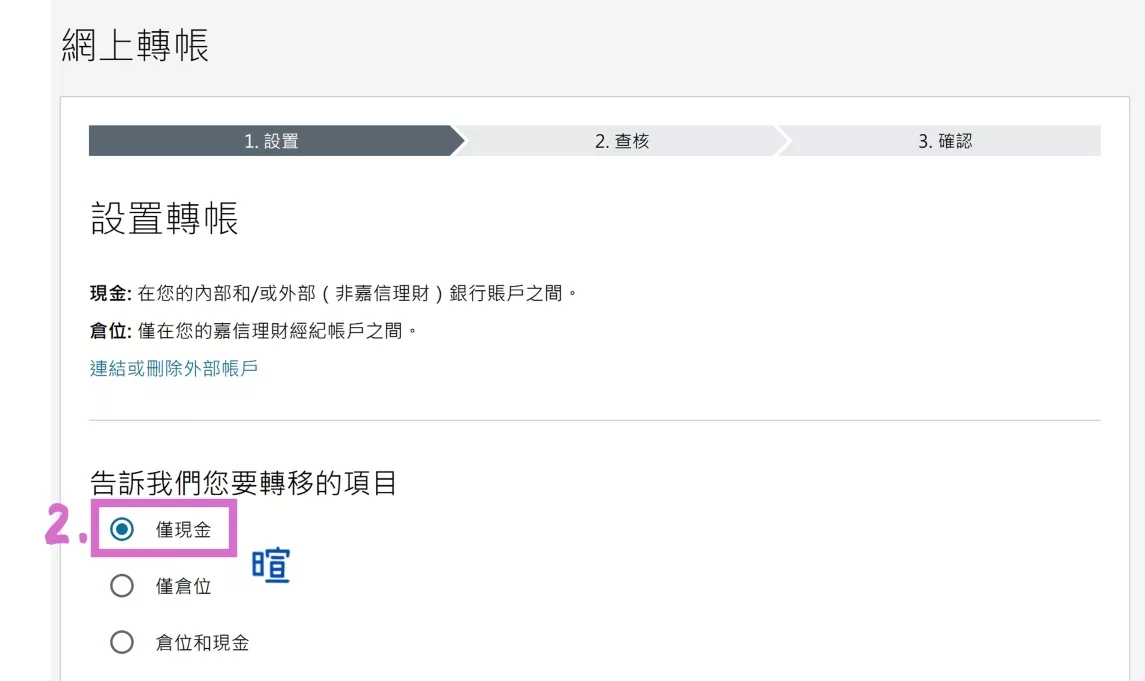Click the blue 暄 stamp annotation

pyautogui.click(x=271, y=564)
